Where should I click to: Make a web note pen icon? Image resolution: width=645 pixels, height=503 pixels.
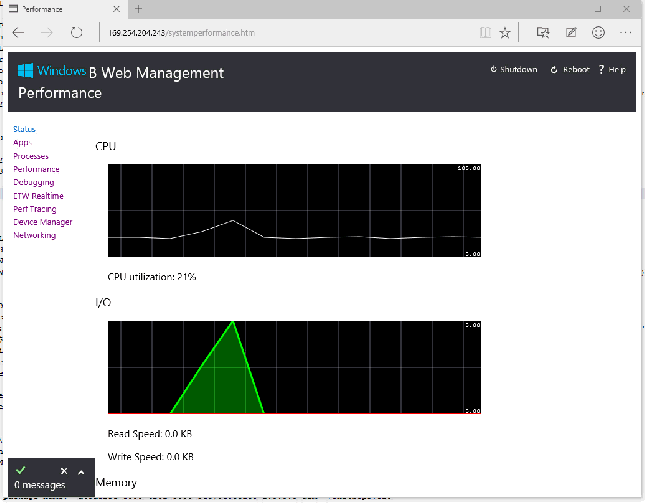point(571,32)
